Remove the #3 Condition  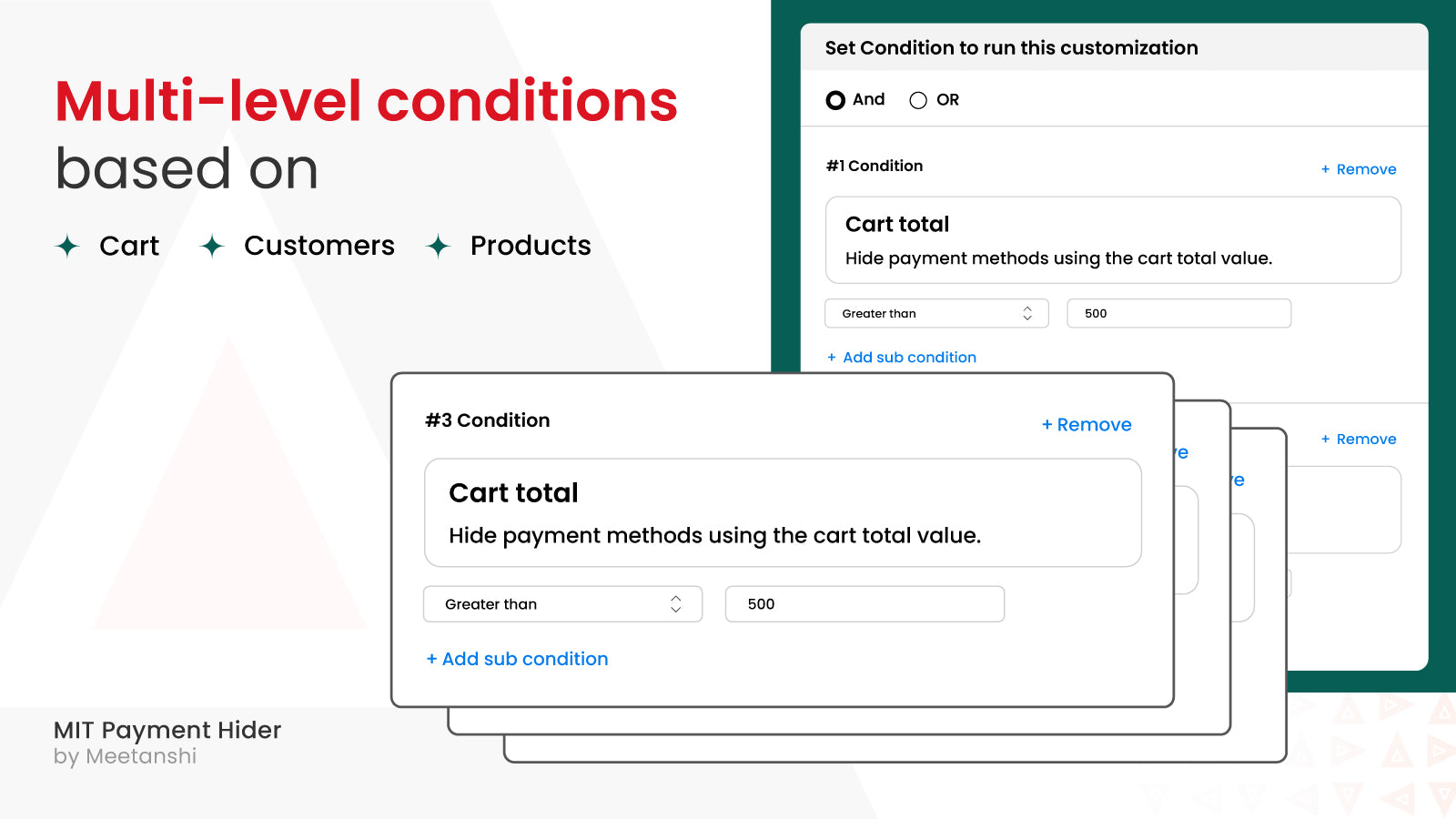1087,425
